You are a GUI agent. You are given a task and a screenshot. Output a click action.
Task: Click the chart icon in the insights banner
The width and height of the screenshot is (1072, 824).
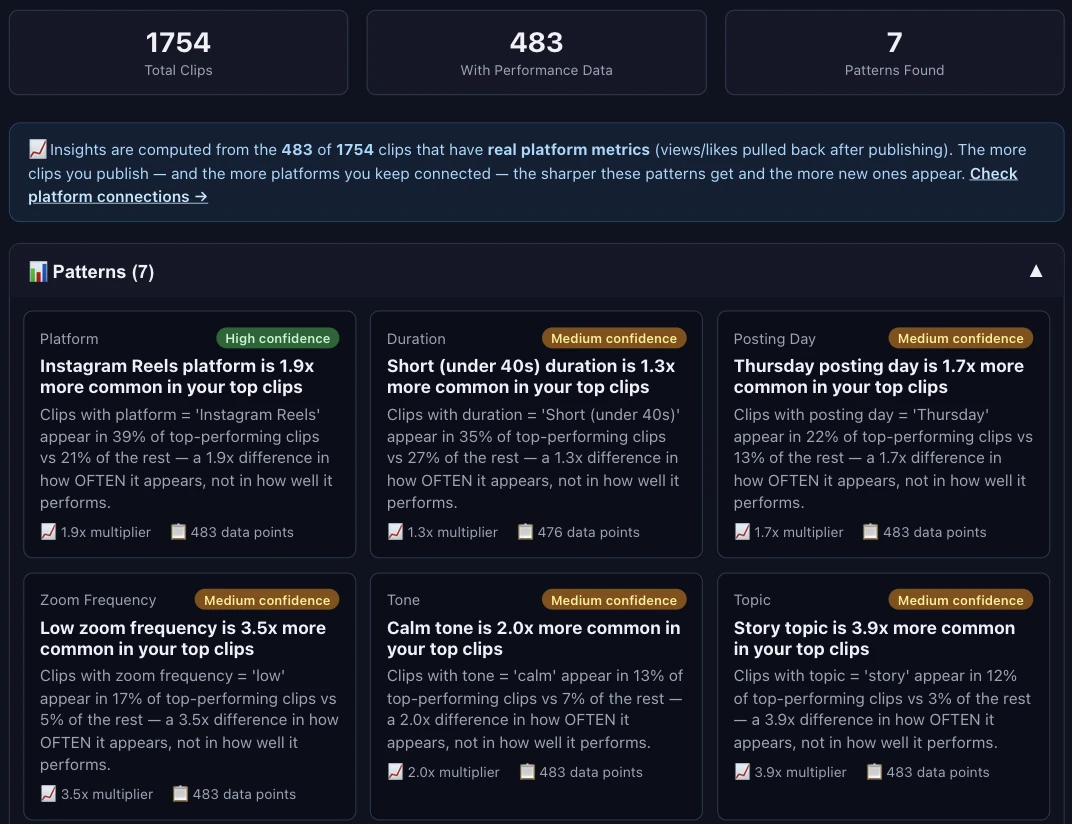[x=38, y=149]
